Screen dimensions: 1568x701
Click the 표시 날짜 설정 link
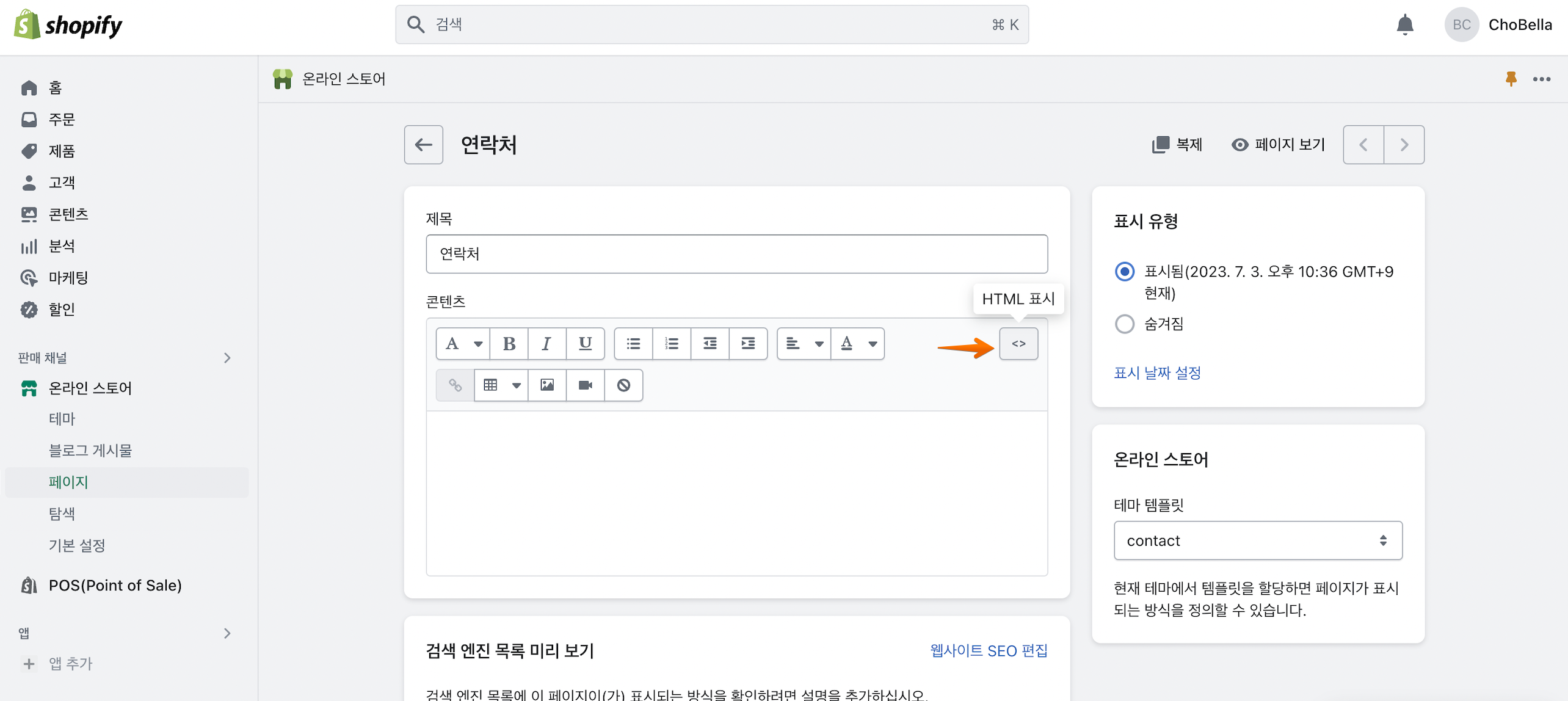tap(1157, 372)
